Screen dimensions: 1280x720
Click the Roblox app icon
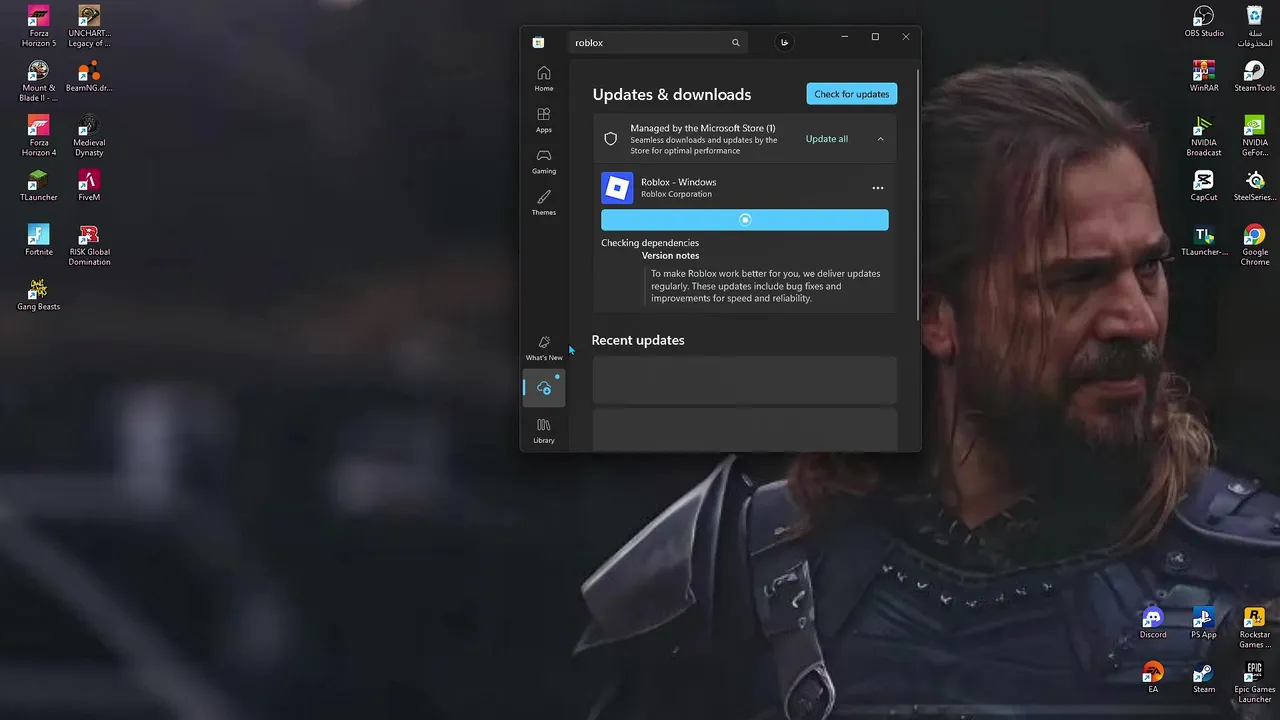click(617, 188)
